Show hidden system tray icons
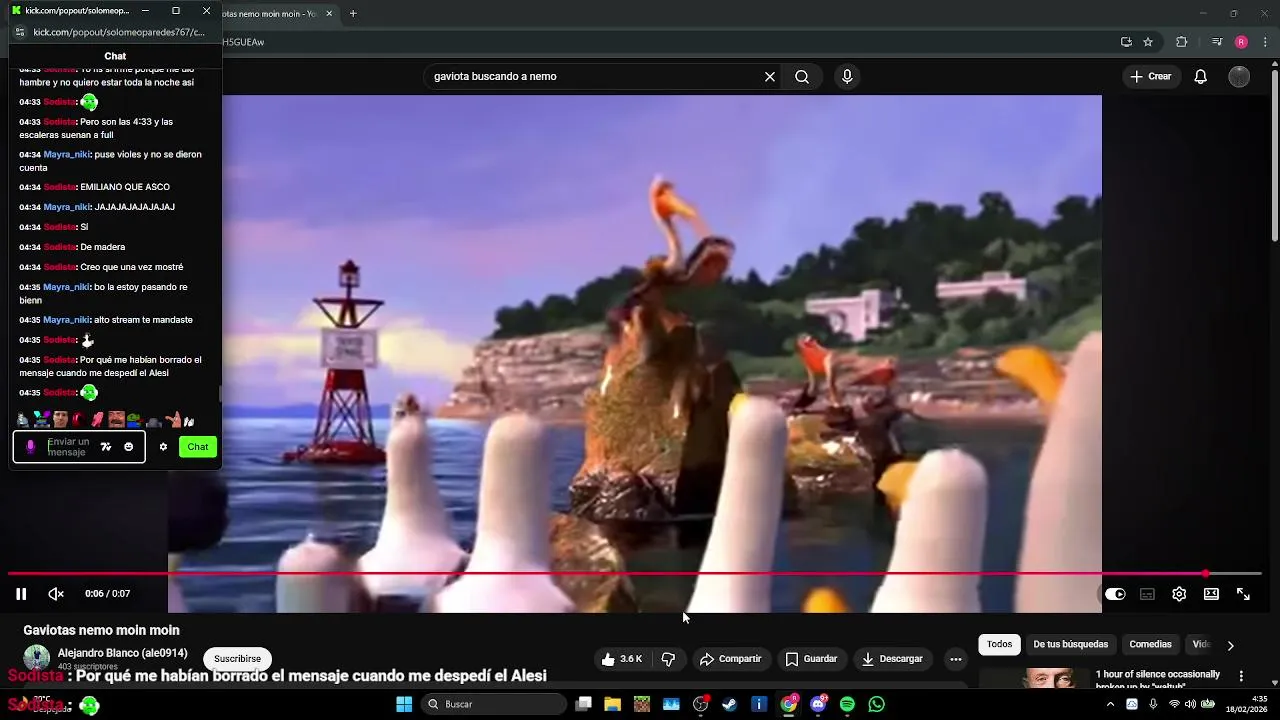The image size is (1280, 720). point(1110,704)
